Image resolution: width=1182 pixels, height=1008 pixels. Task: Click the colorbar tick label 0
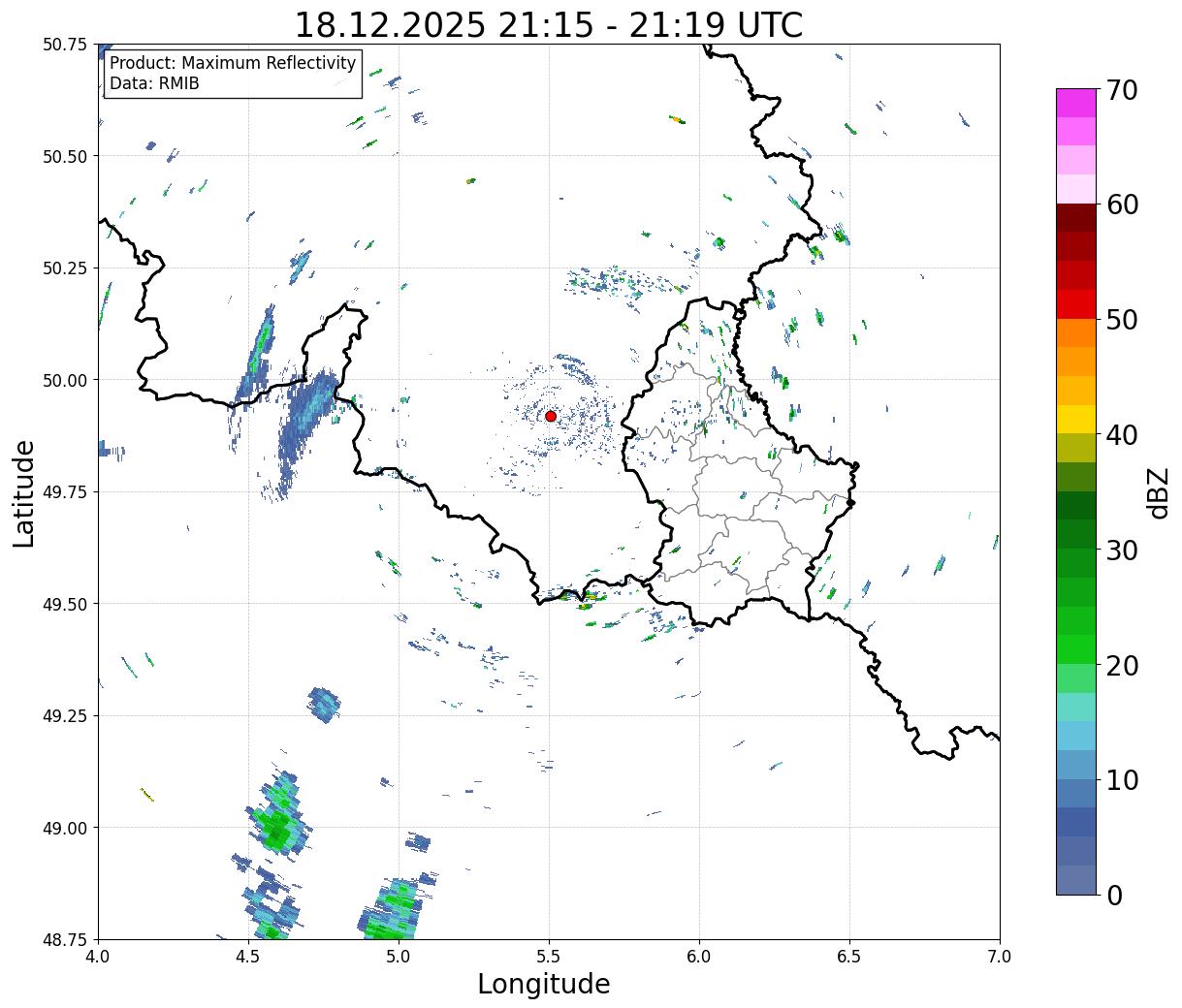tap(1114, 895)
